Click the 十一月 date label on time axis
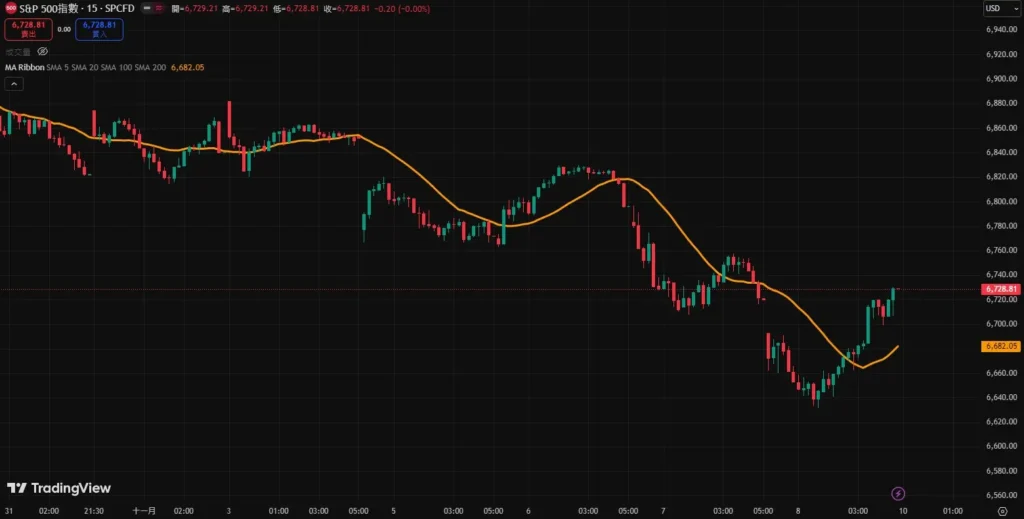The height and width of the screenshot is (519, 1024). [x=144, y=510]
